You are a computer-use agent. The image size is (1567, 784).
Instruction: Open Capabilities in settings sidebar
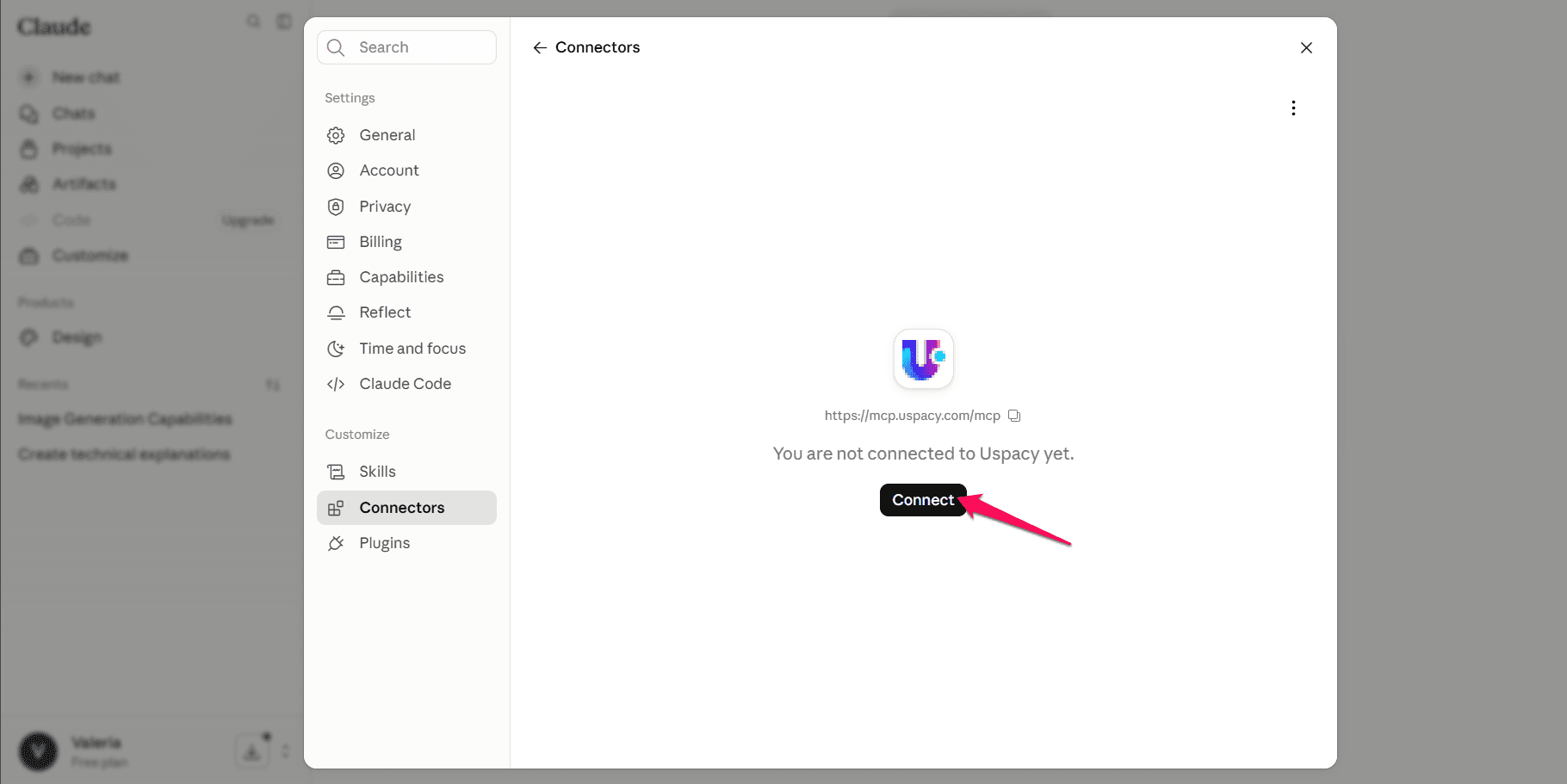(x=406, y=277)
